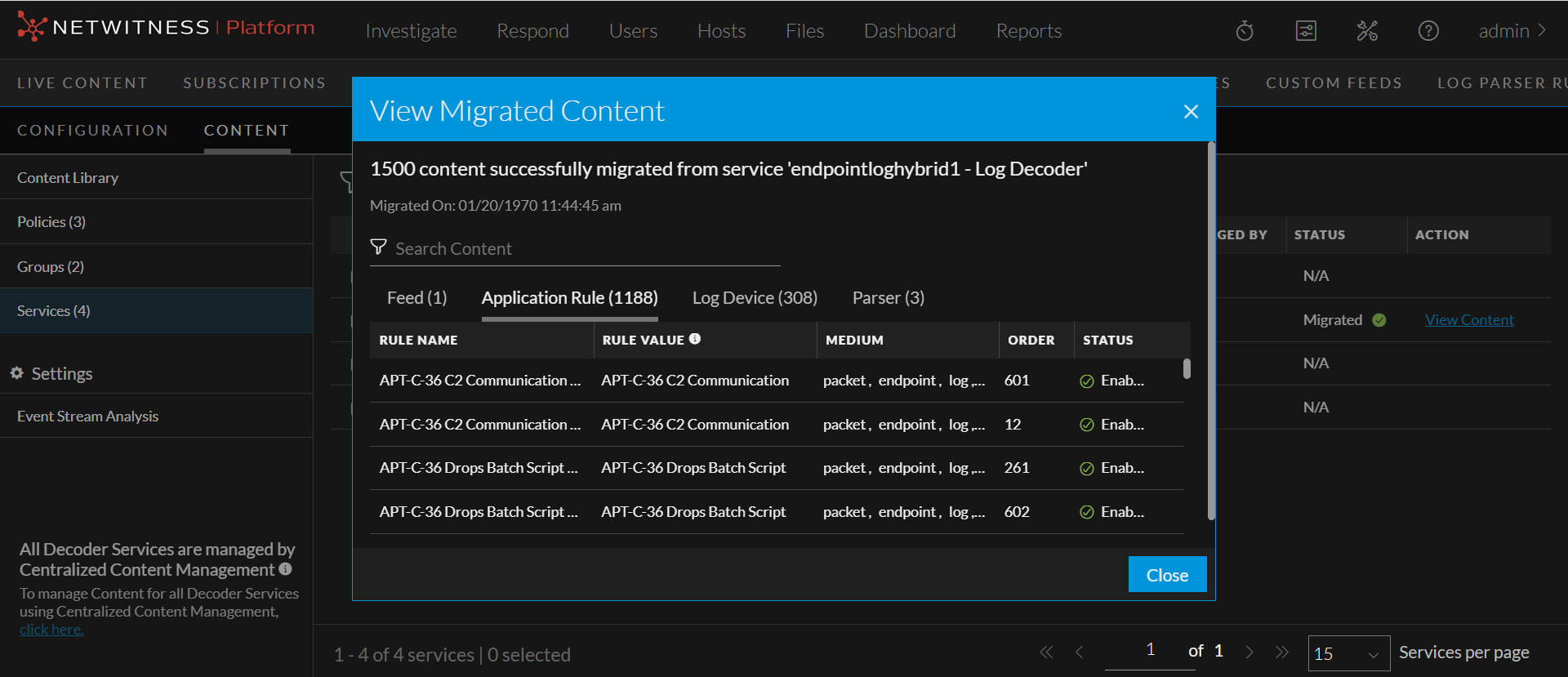Select the Feed (1) tab
Image resolution: width=1568 pixels, height=677 pixels.
[x=416, y=298]
